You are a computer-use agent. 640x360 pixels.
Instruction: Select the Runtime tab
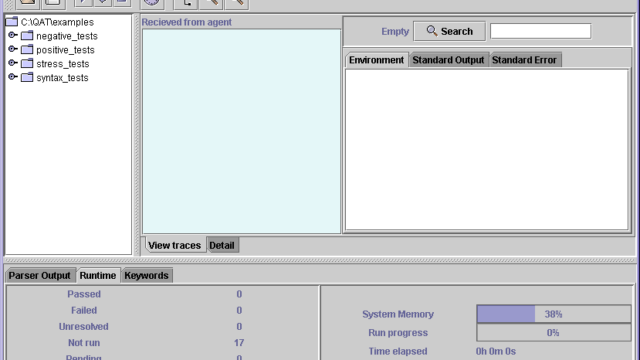pos(98,276)
